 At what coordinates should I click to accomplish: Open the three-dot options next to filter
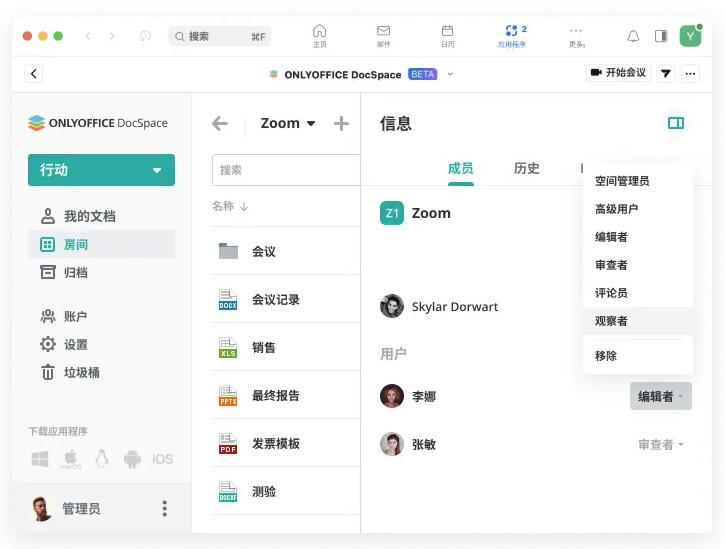pyautogui.click(x=690, y=74)
